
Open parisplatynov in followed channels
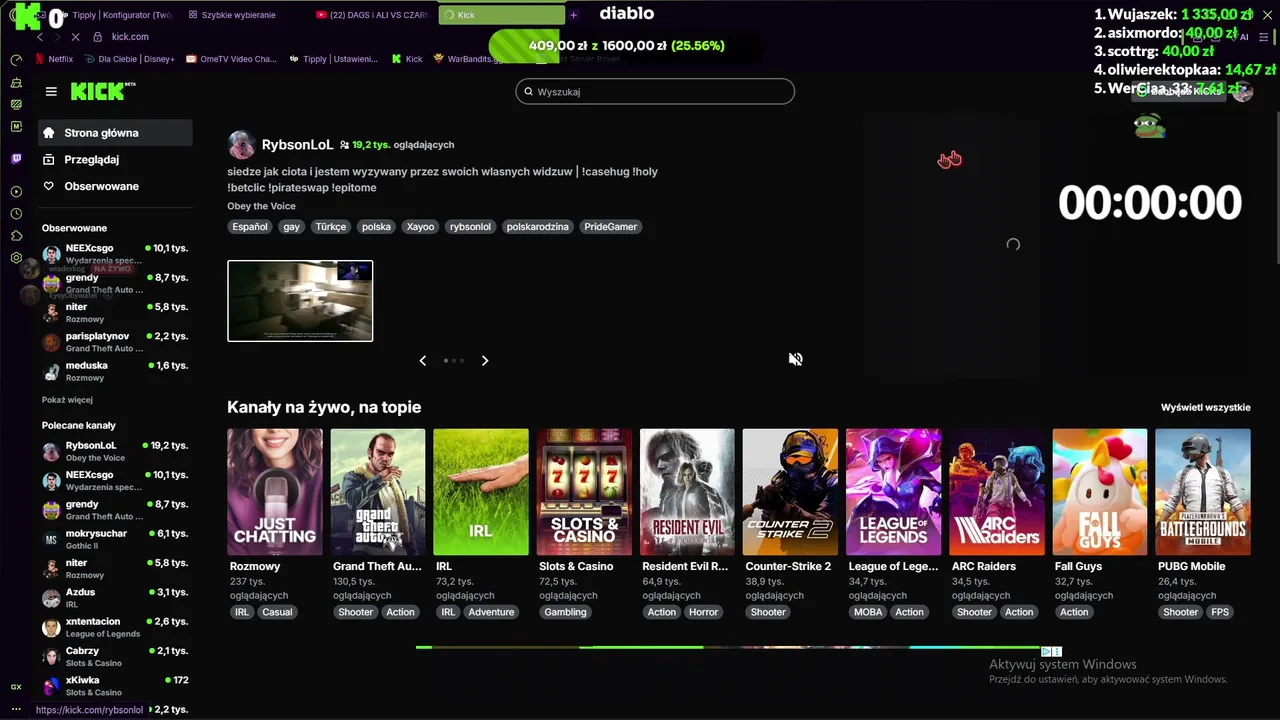(x=115, y=342)
